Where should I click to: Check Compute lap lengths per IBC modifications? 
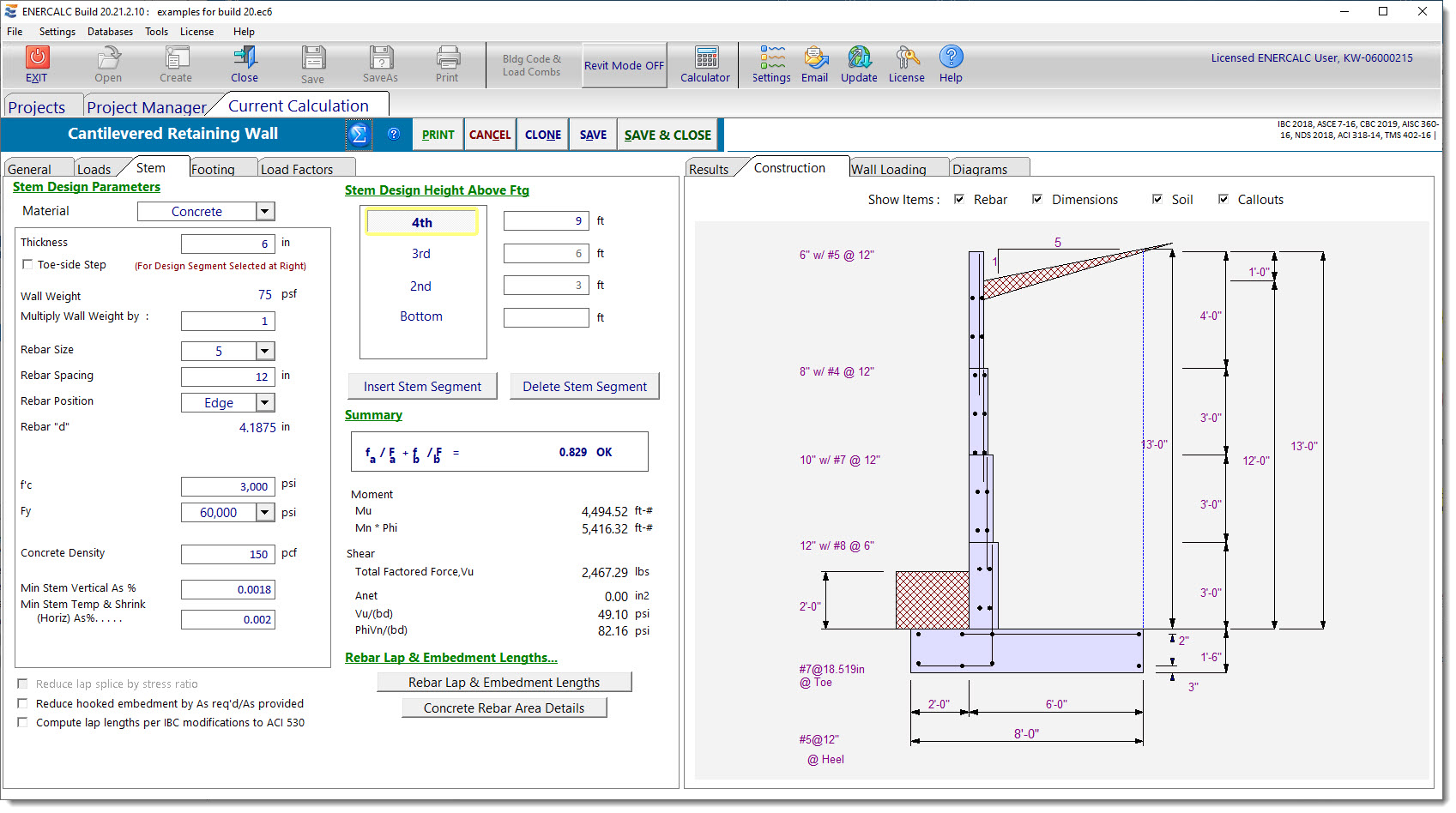22,722
